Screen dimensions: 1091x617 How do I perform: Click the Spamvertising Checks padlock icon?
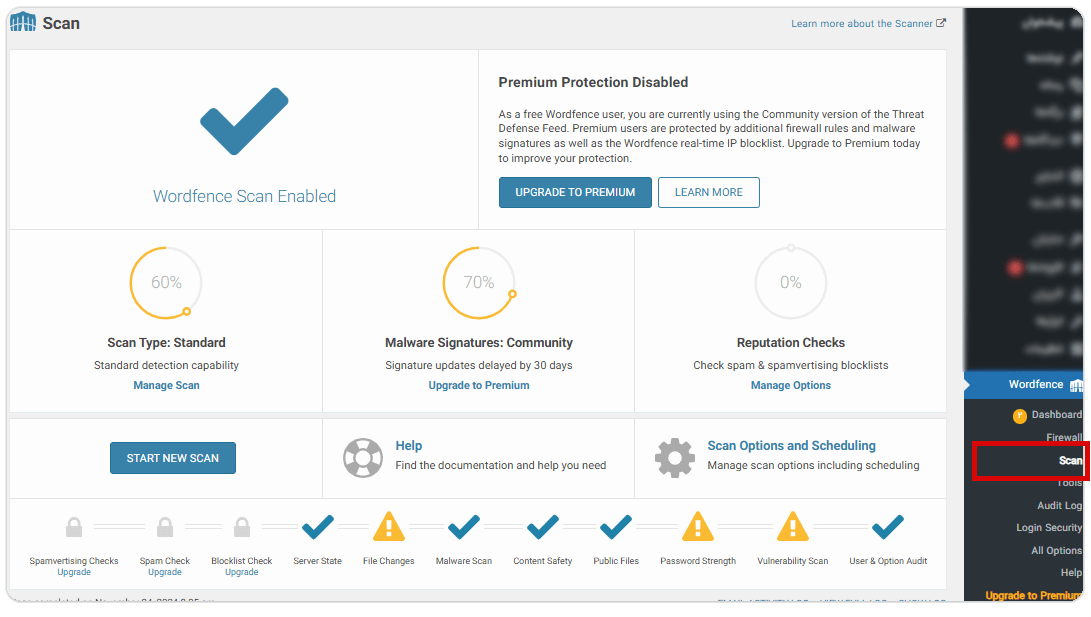coord(74,527)
